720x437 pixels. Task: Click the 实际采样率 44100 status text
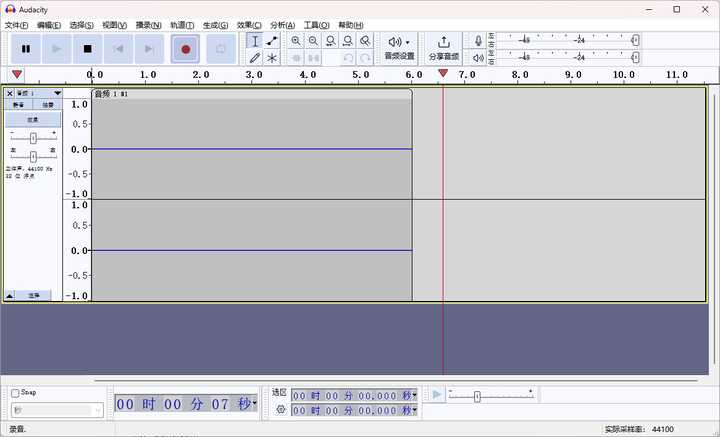(639, 430)
